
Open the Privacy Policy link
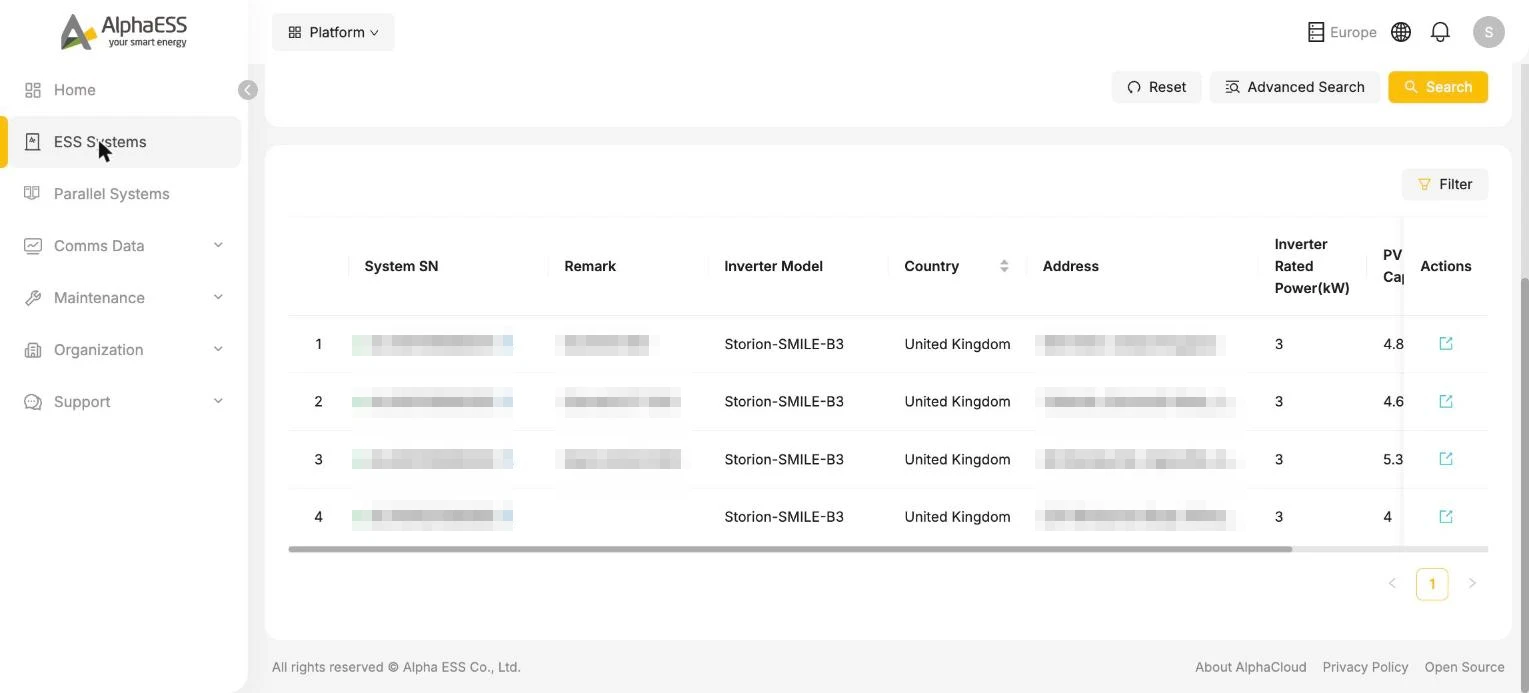[1365, 667]
